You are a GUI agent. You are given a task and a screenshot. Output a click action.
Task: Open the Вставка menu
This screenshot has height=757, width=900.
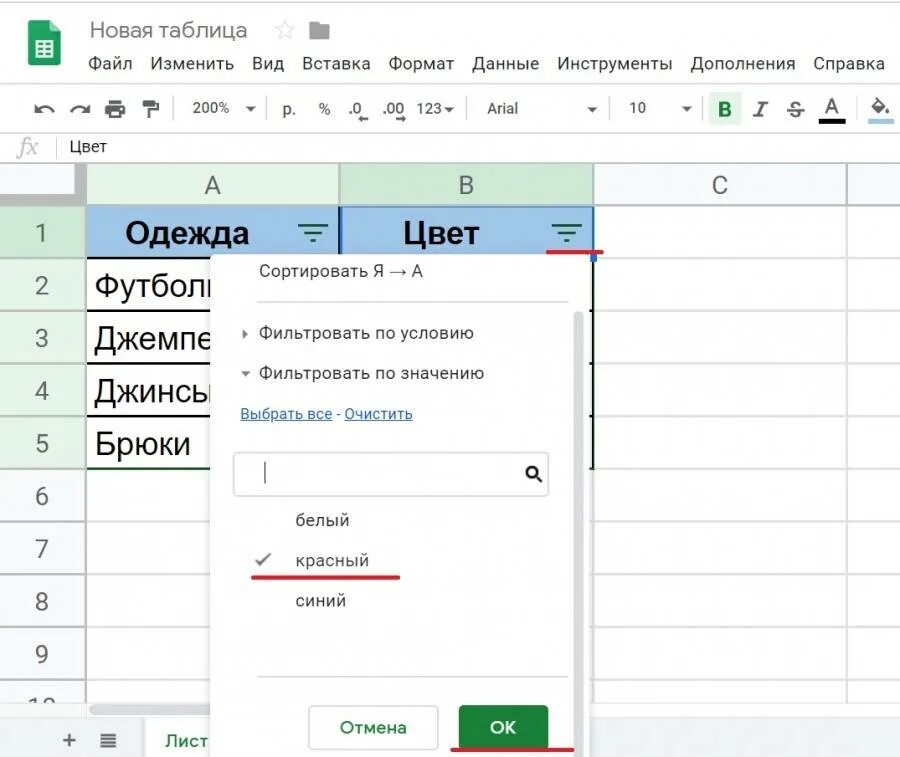coord(336,63)
